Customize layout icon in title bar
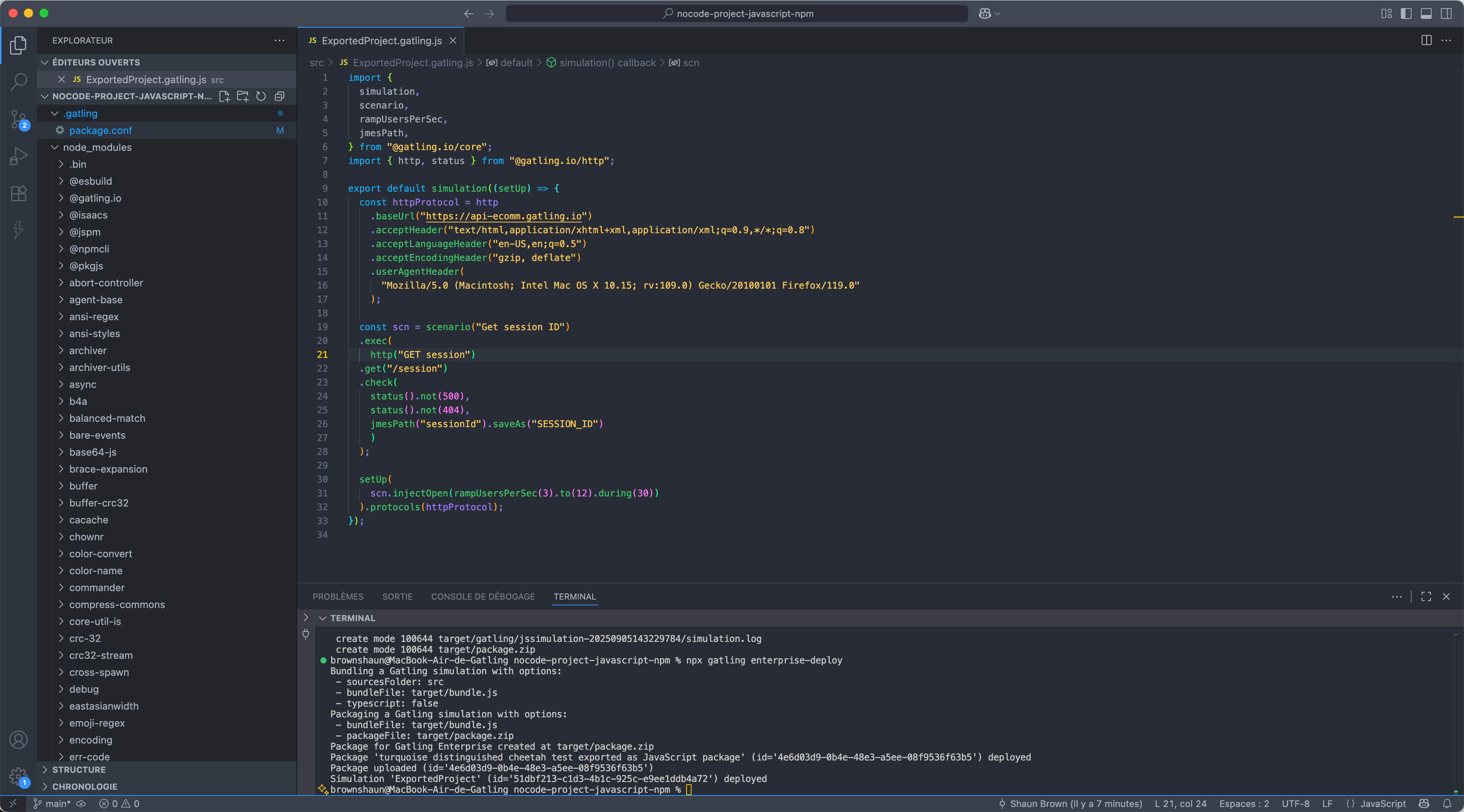 point(1386,13)
